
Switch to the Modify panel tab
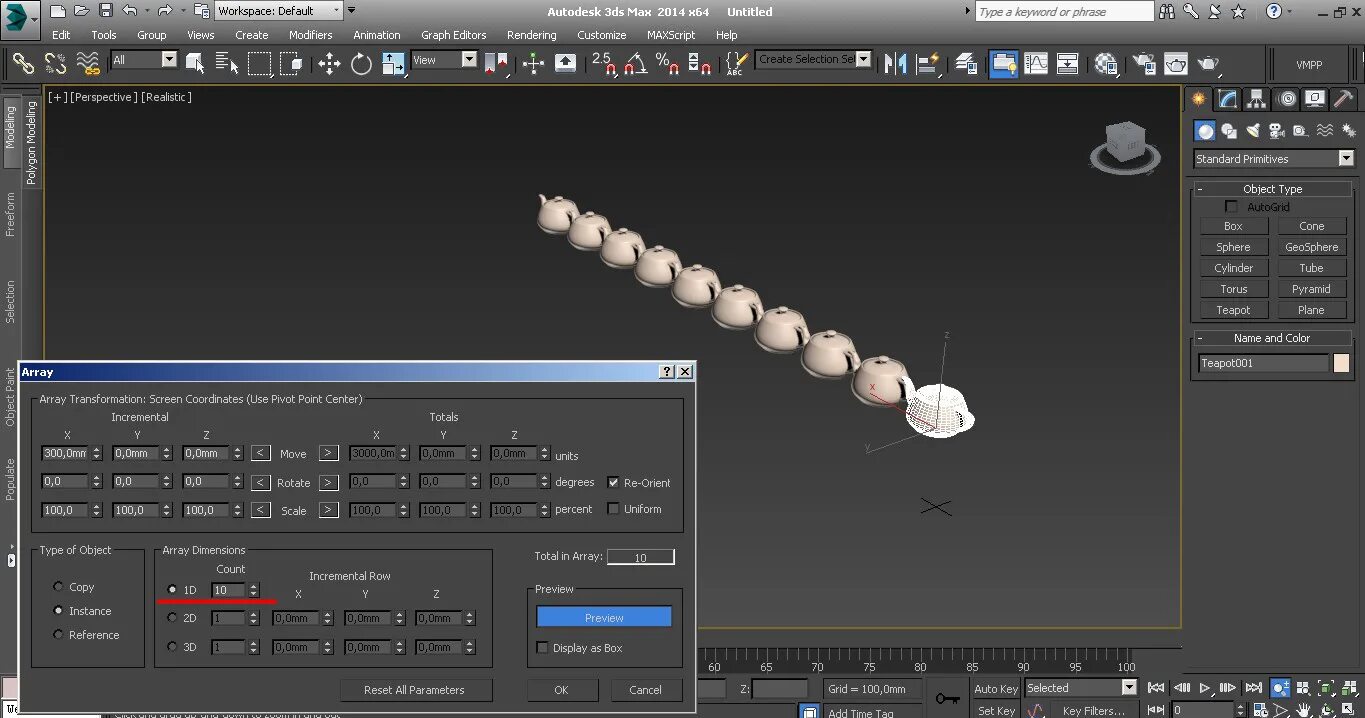click(1228, 99)
